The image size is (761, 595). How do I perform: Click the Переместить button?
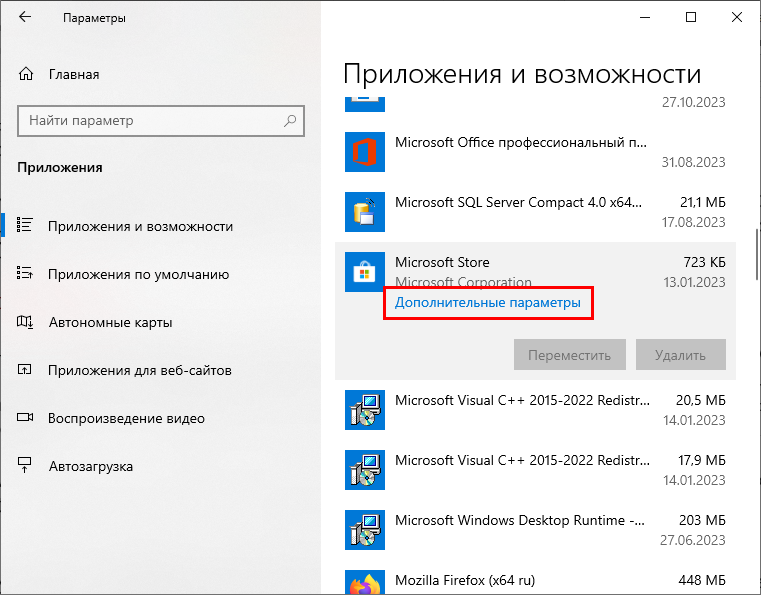[570, 355]
